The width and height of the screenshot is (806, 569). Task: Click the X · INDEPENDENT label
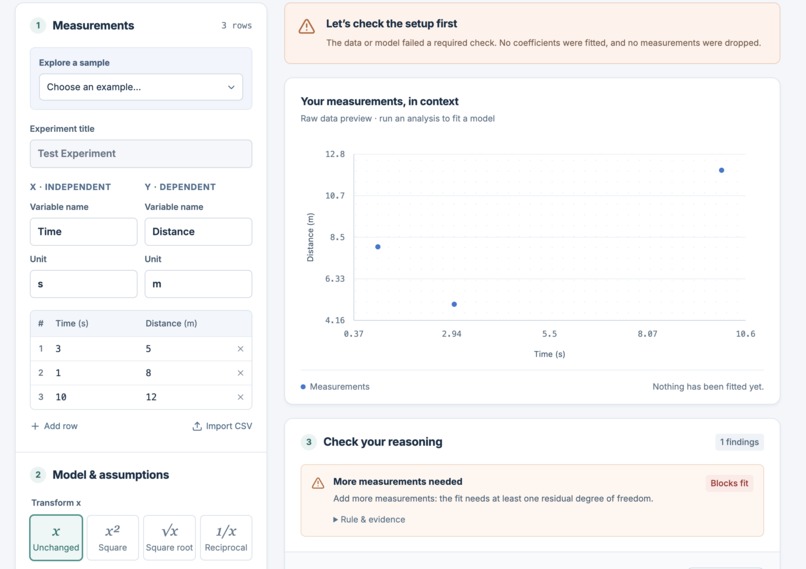tap(70, 187)
